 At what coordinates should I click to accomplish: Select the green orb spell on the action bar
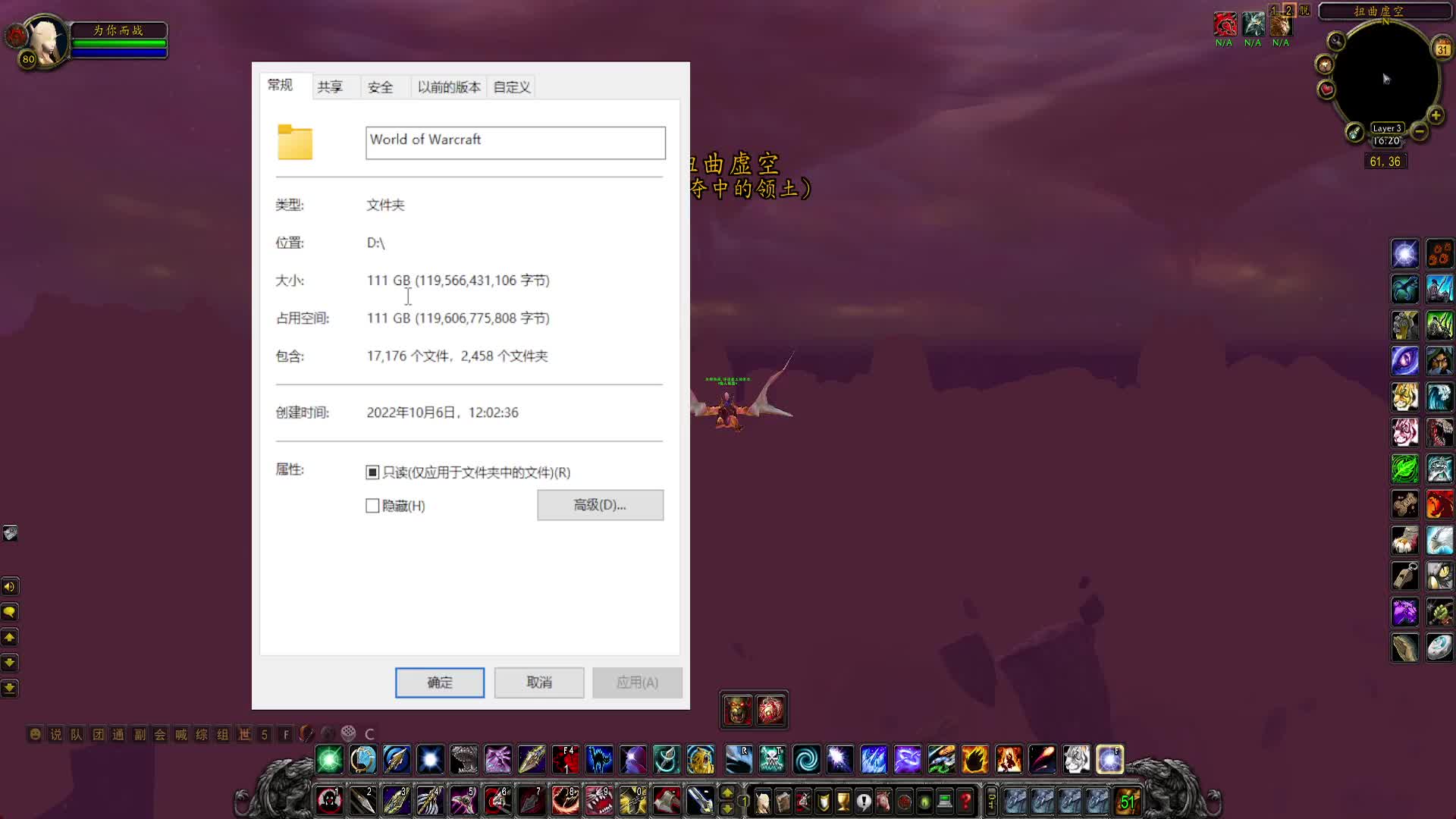coord(330,759)
